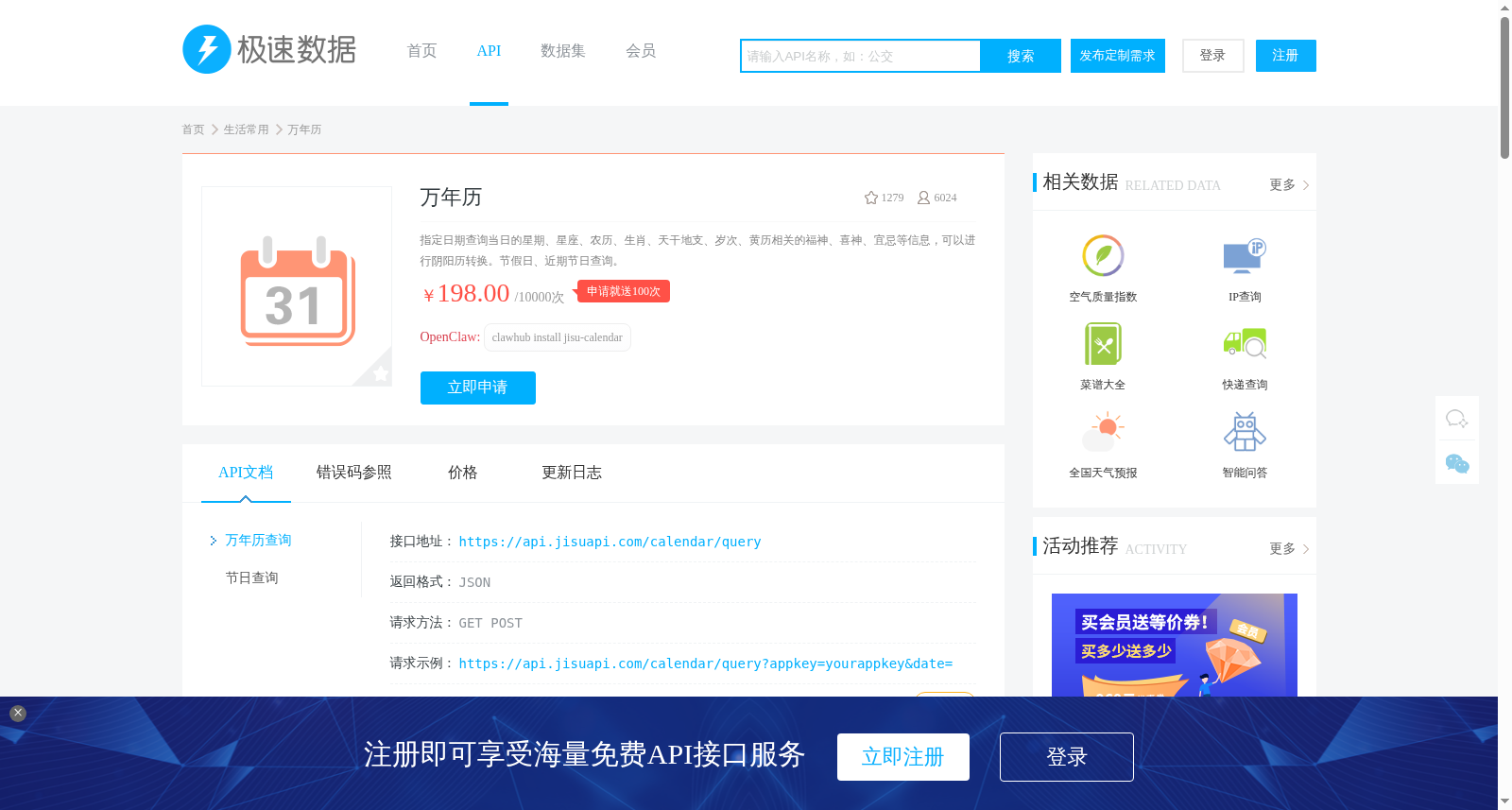Image resolution: width=1512 pixels, height=810 pixels.
Task: Click 生活常用 breadcrumb link
Action: pyautogui.click(x=246, y=129)
